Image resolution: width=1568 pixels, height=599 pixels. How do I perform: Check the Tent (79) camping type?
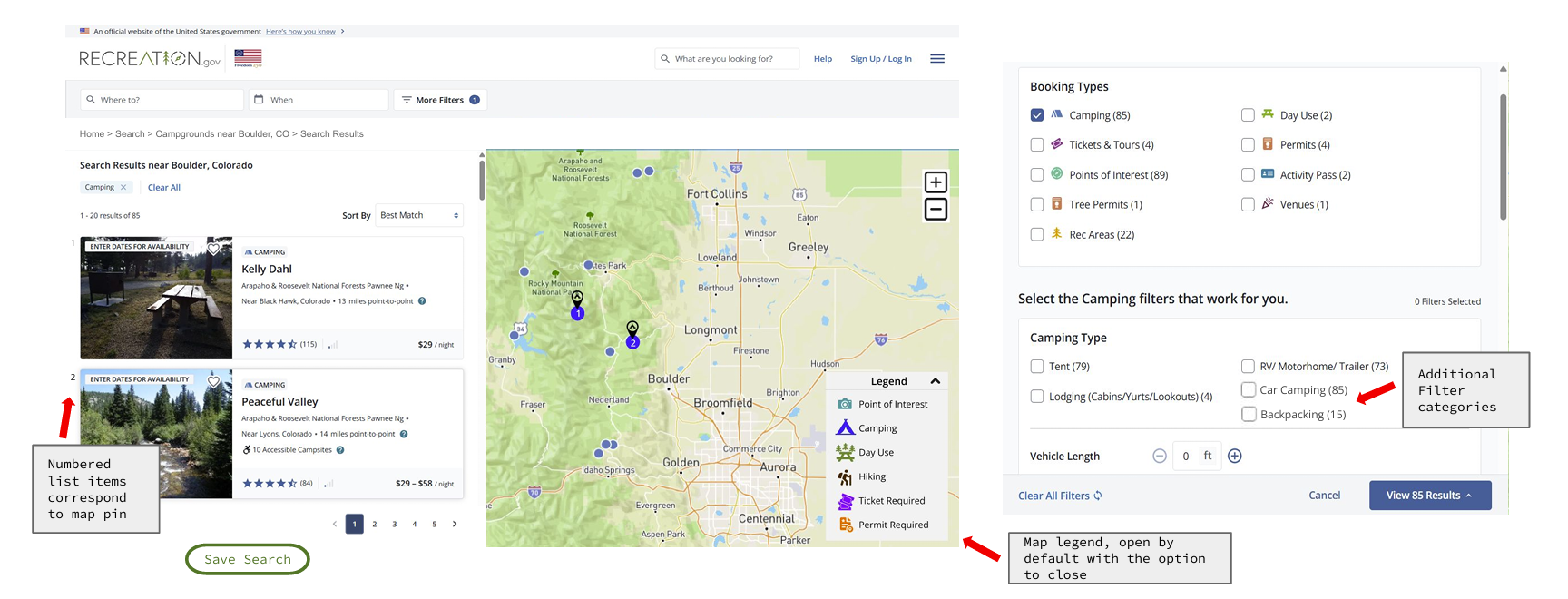(x=1037, y=367)
